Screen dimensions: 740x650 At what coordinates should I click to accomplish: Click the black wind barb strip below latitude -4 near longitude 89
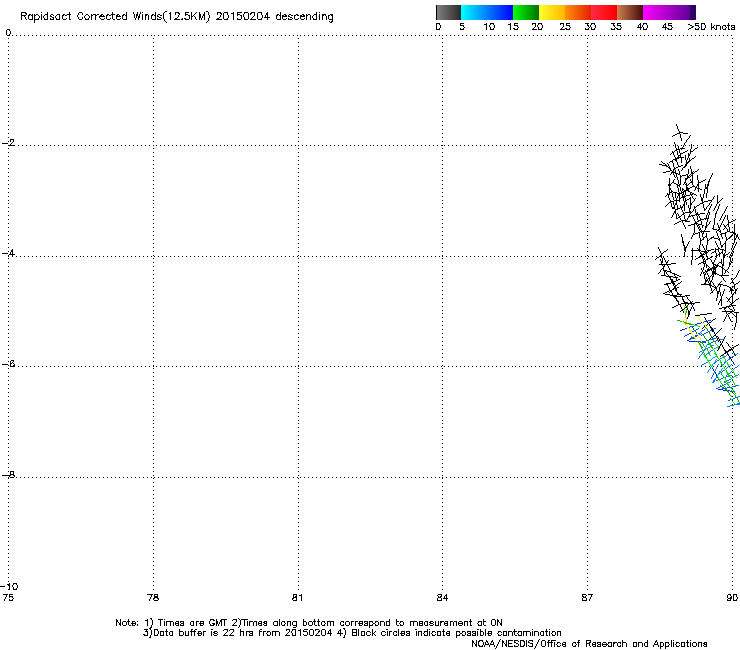coord(676,283)
